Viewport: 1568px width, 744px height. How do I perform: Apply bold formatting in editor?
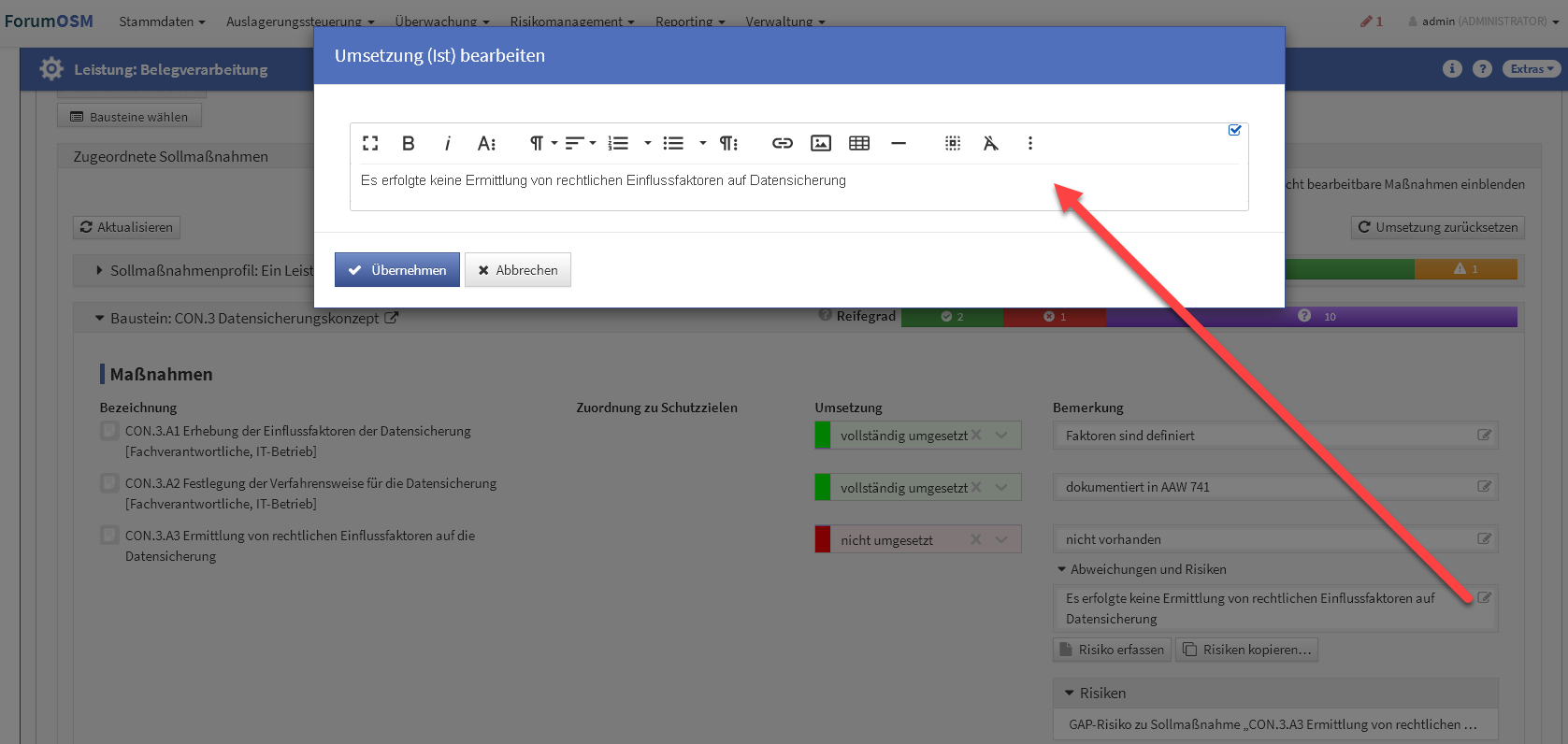[x=408, y=143]
